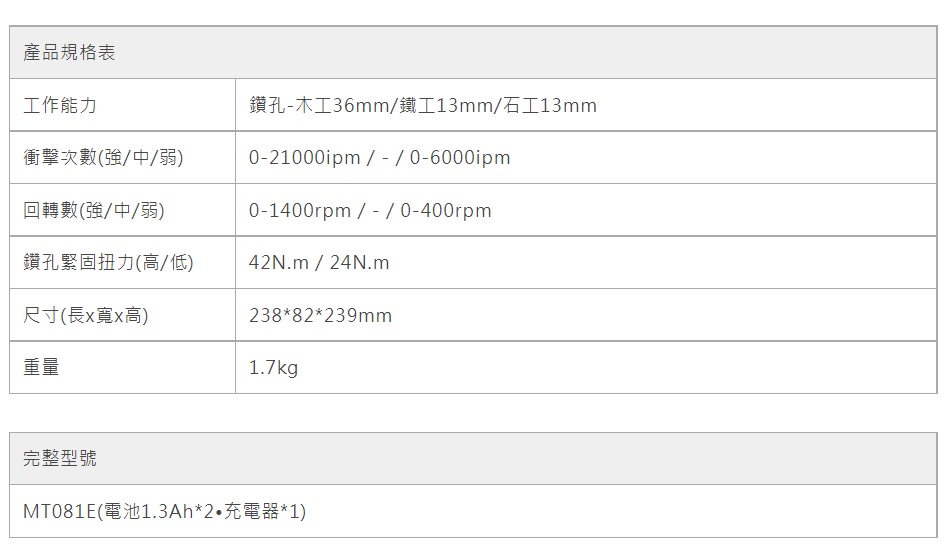Click the 完整型號 section header

pyautogui.click(x=60, y=459)
